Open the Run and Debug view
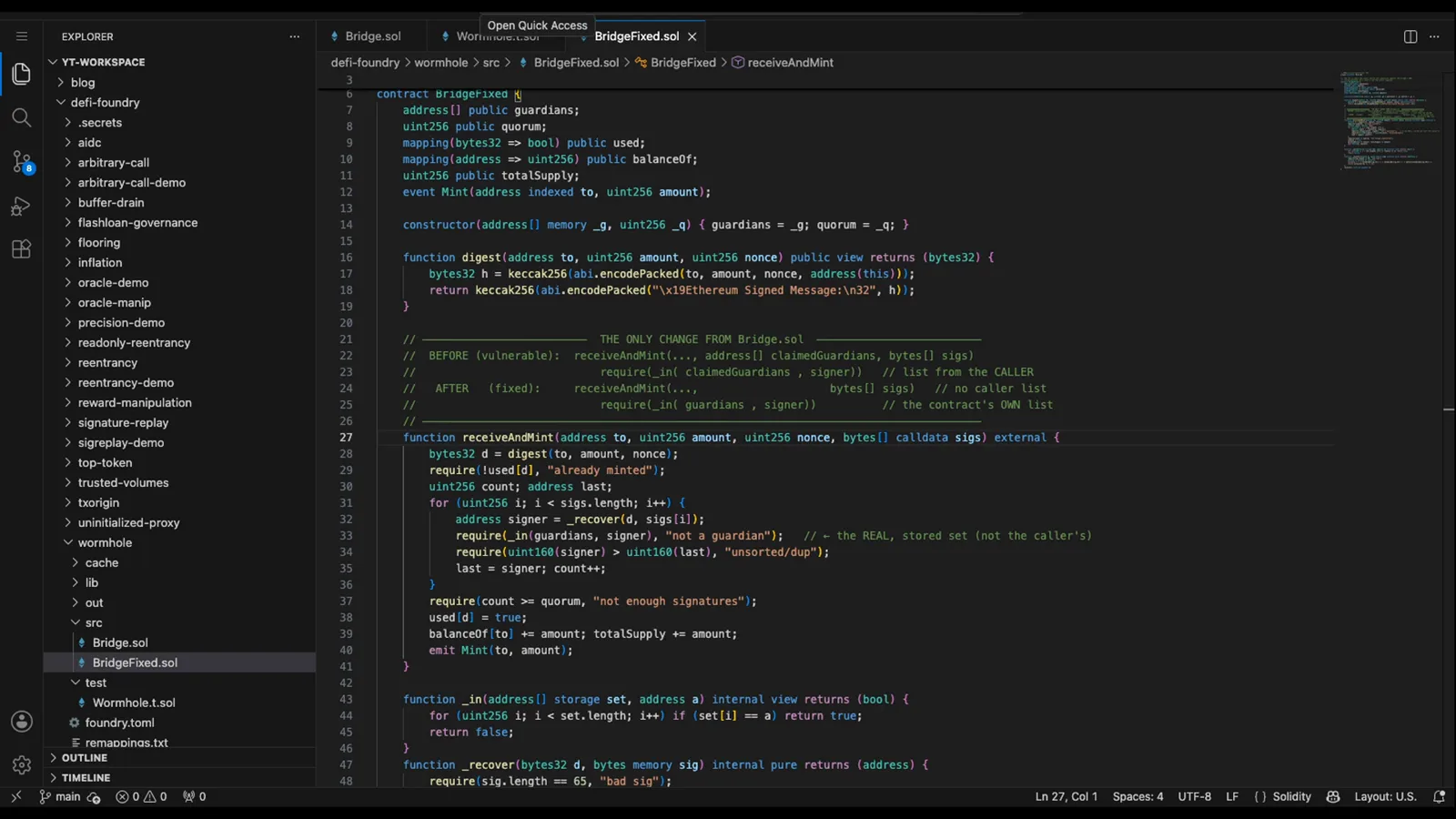 click(x=21, y=207)
